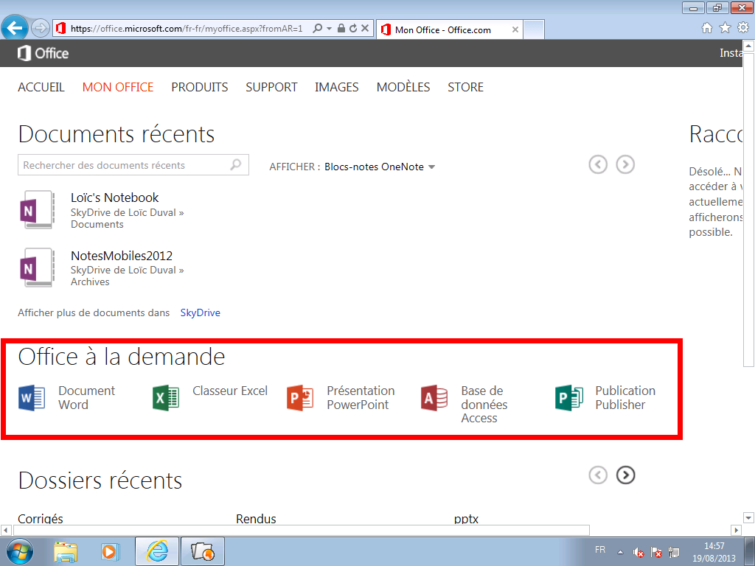Click Publication Publisher label
This screenshot has width=755, height=566.
coord(625,397)
